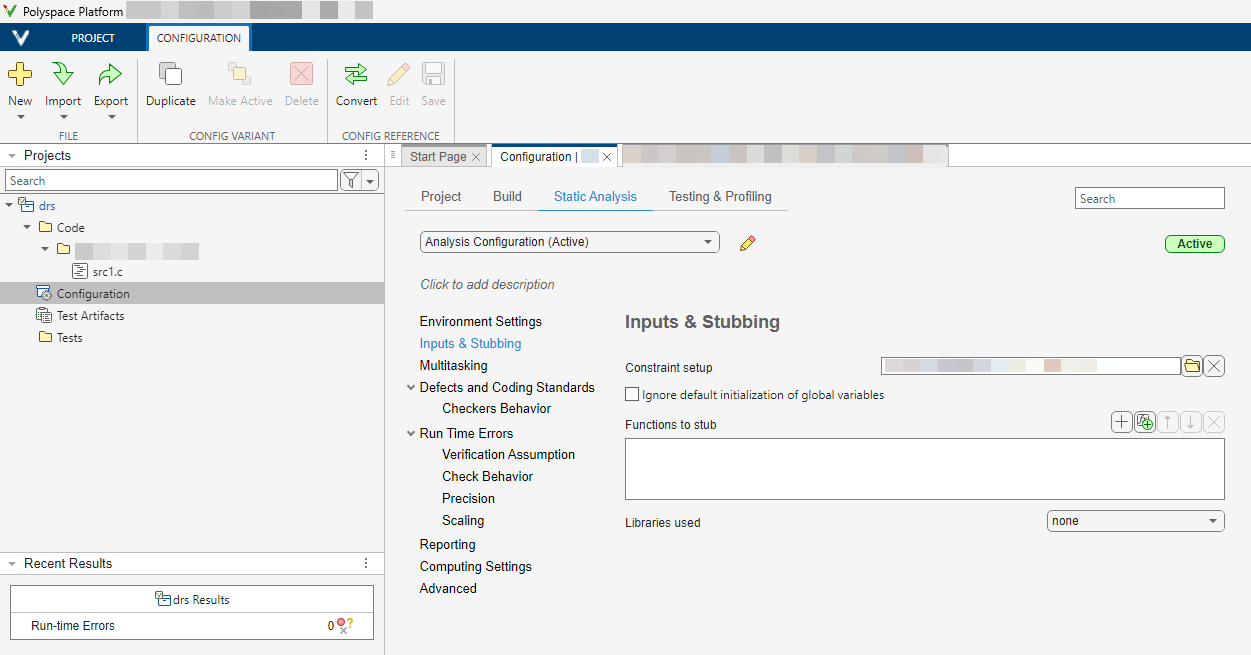Enable Ignore default initialization of global variables
1251x655 pixels.
pos(632,395)
